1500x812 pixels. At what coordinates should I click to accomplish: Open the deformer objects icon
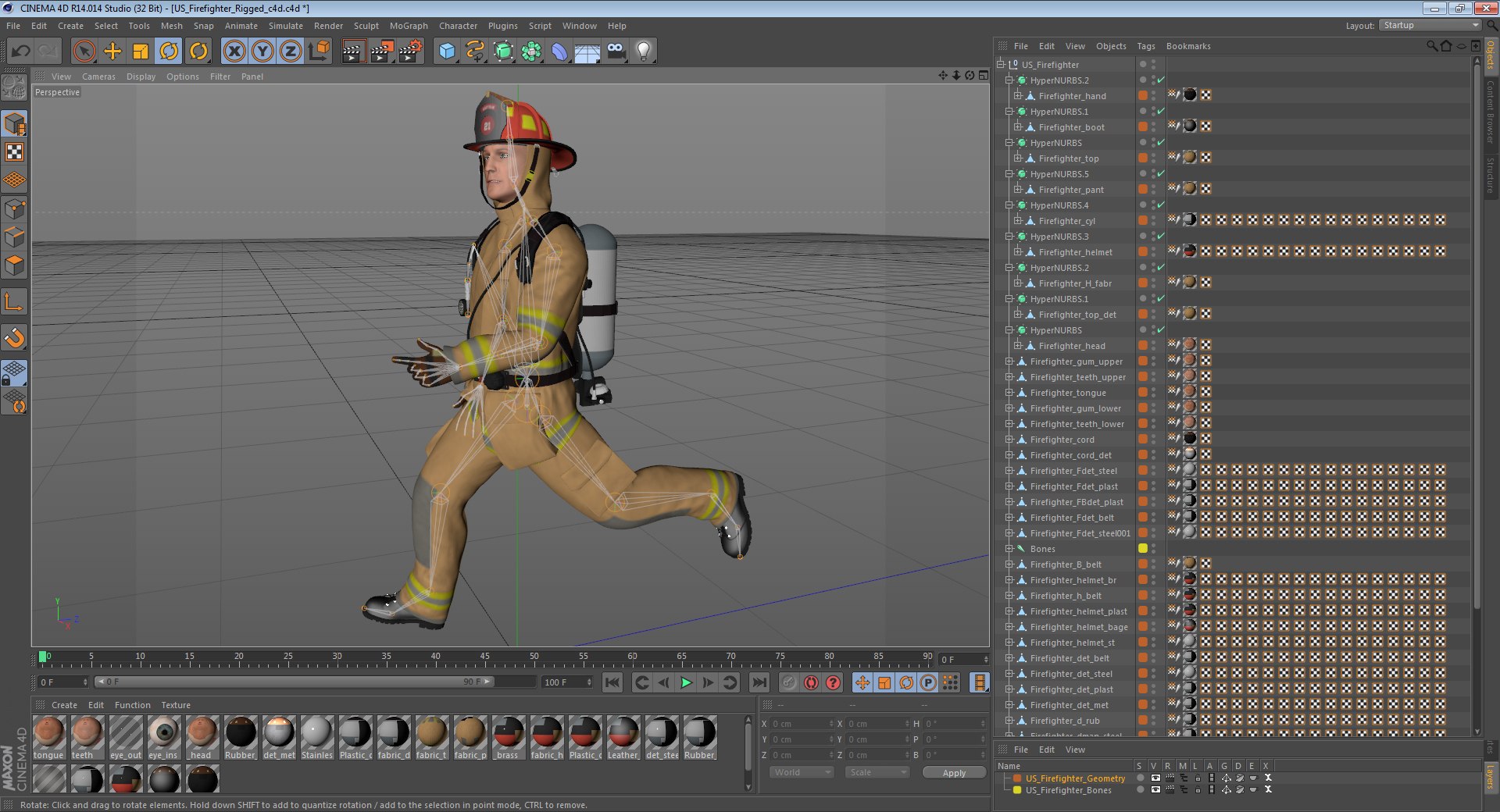pyautogui.click(x=559, y=52)
